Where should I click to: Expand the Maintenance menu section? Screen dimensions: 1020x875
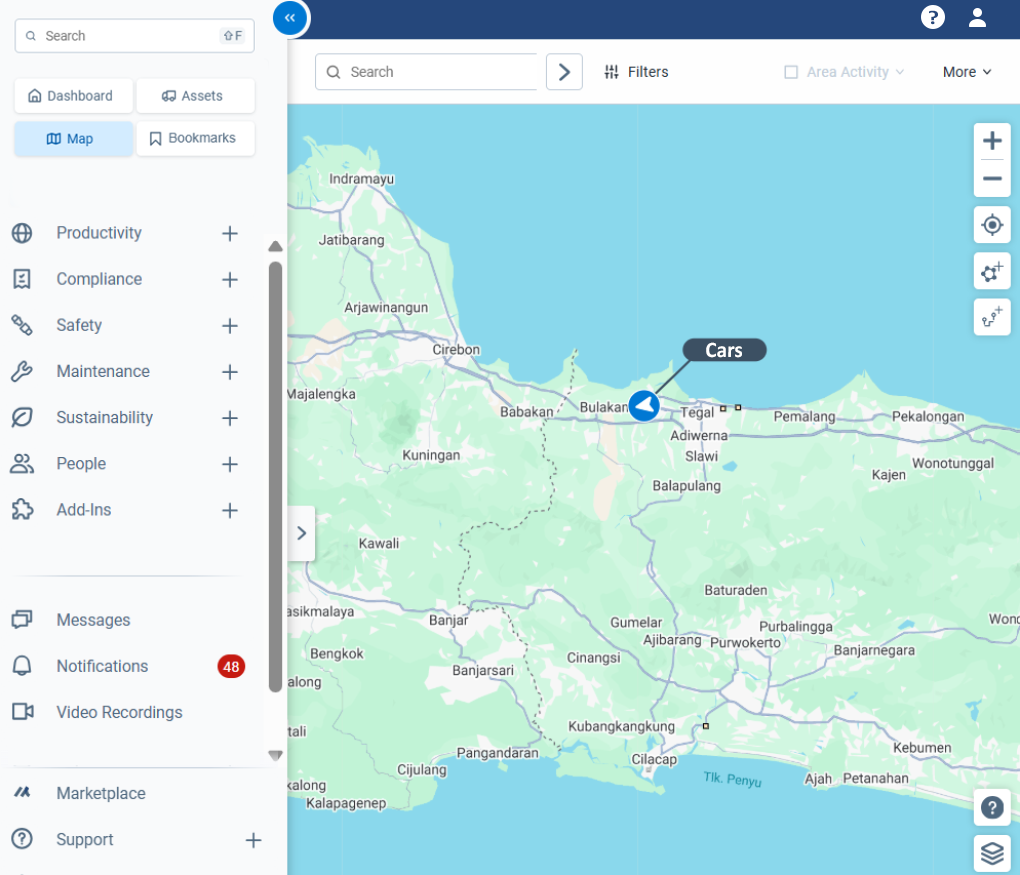(229, 372)
